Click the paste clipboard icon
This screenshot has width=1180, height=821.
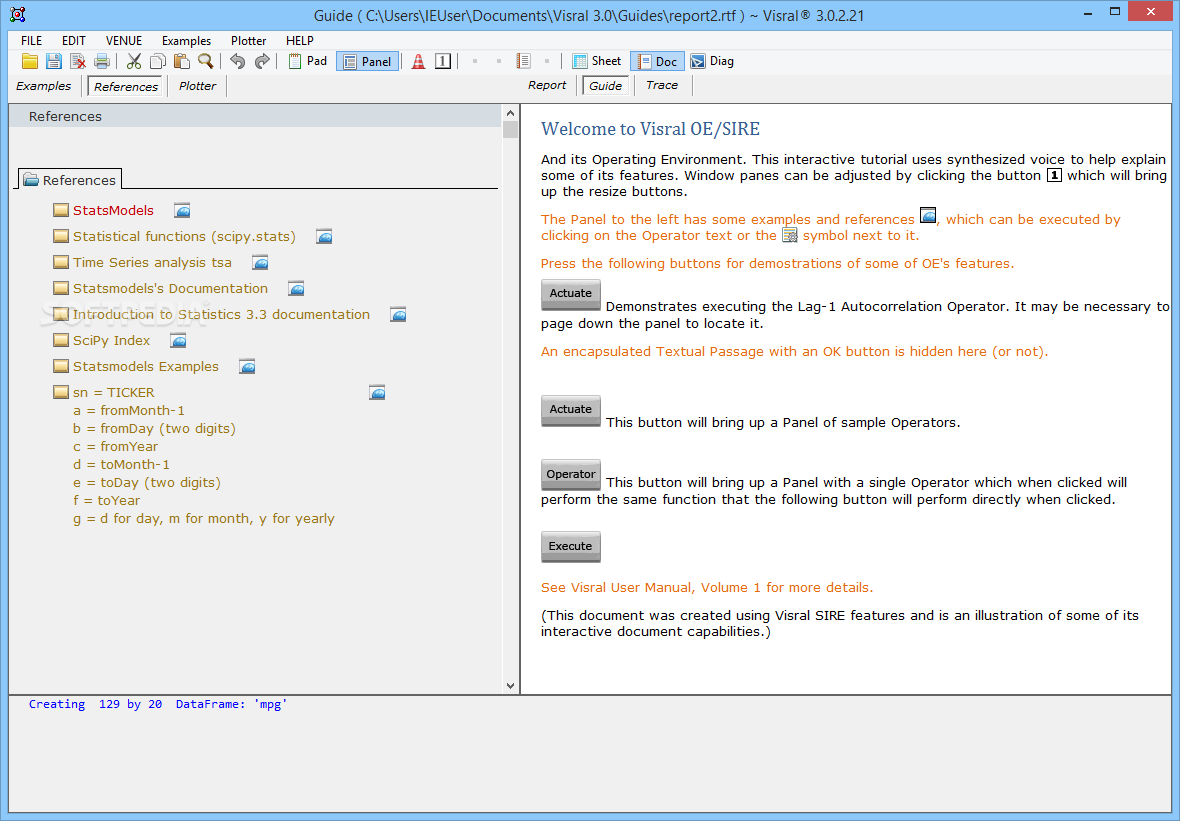181,62
